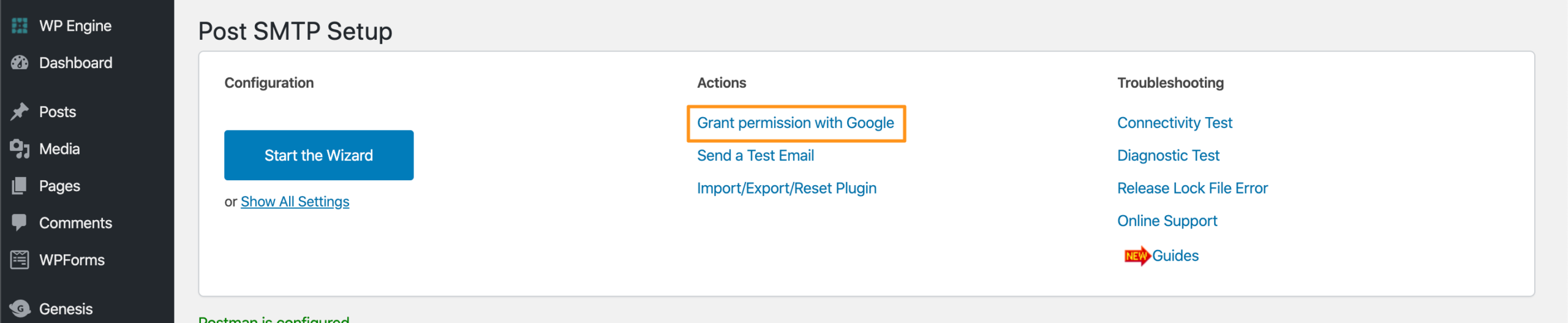1568x323 pixels.
Task: Launch the Diagnostic Test link
Action: 1168,156
